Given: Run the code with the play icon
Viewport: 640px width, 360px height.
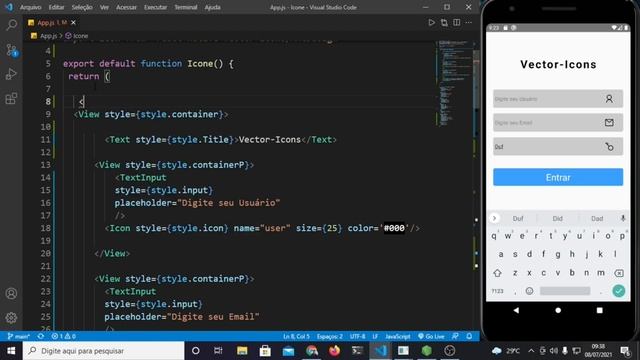Looking at the screenshot, I should [431, 22].
